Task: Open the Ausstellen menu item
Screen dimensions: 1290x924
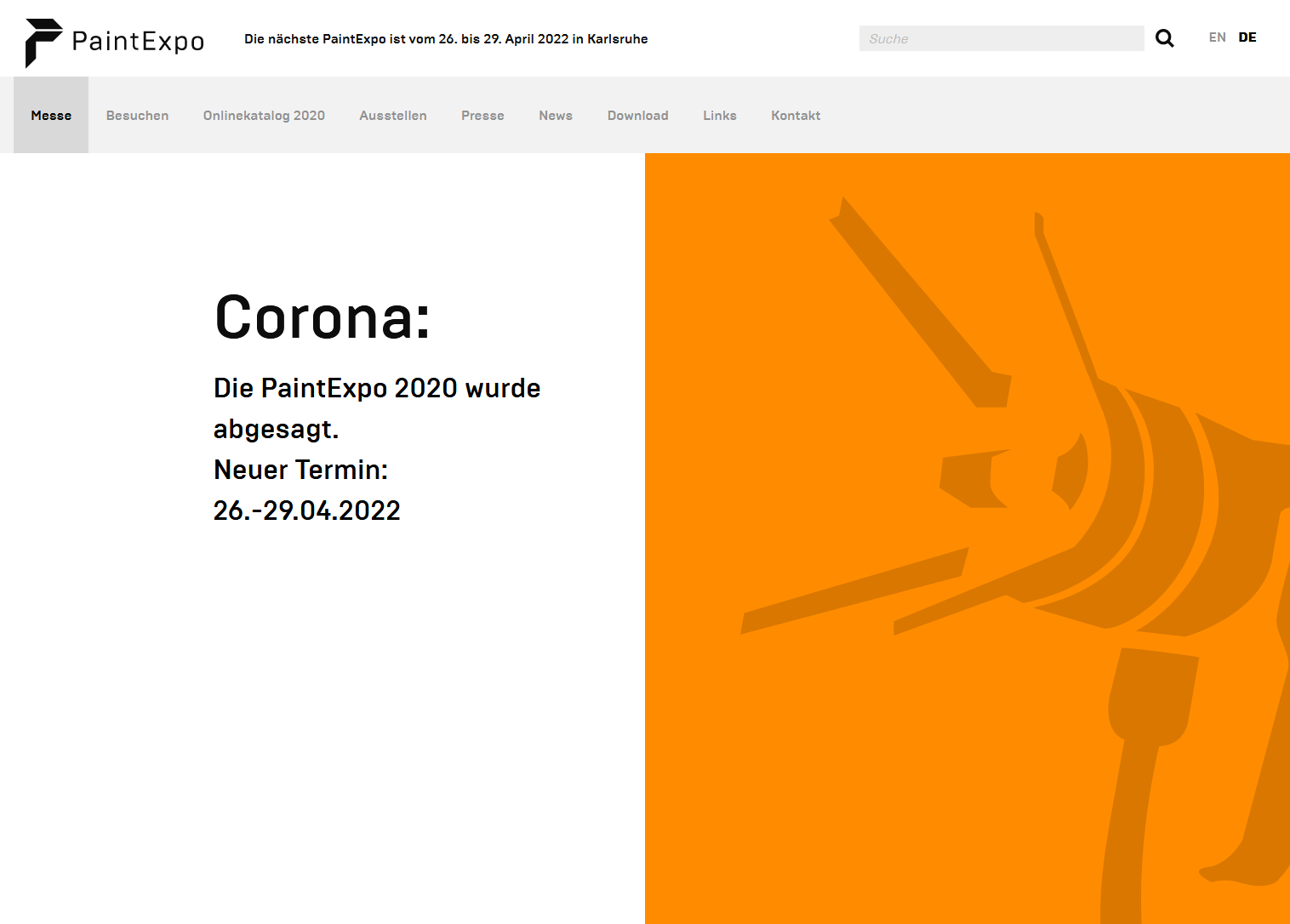Action: tap(393, 115)
